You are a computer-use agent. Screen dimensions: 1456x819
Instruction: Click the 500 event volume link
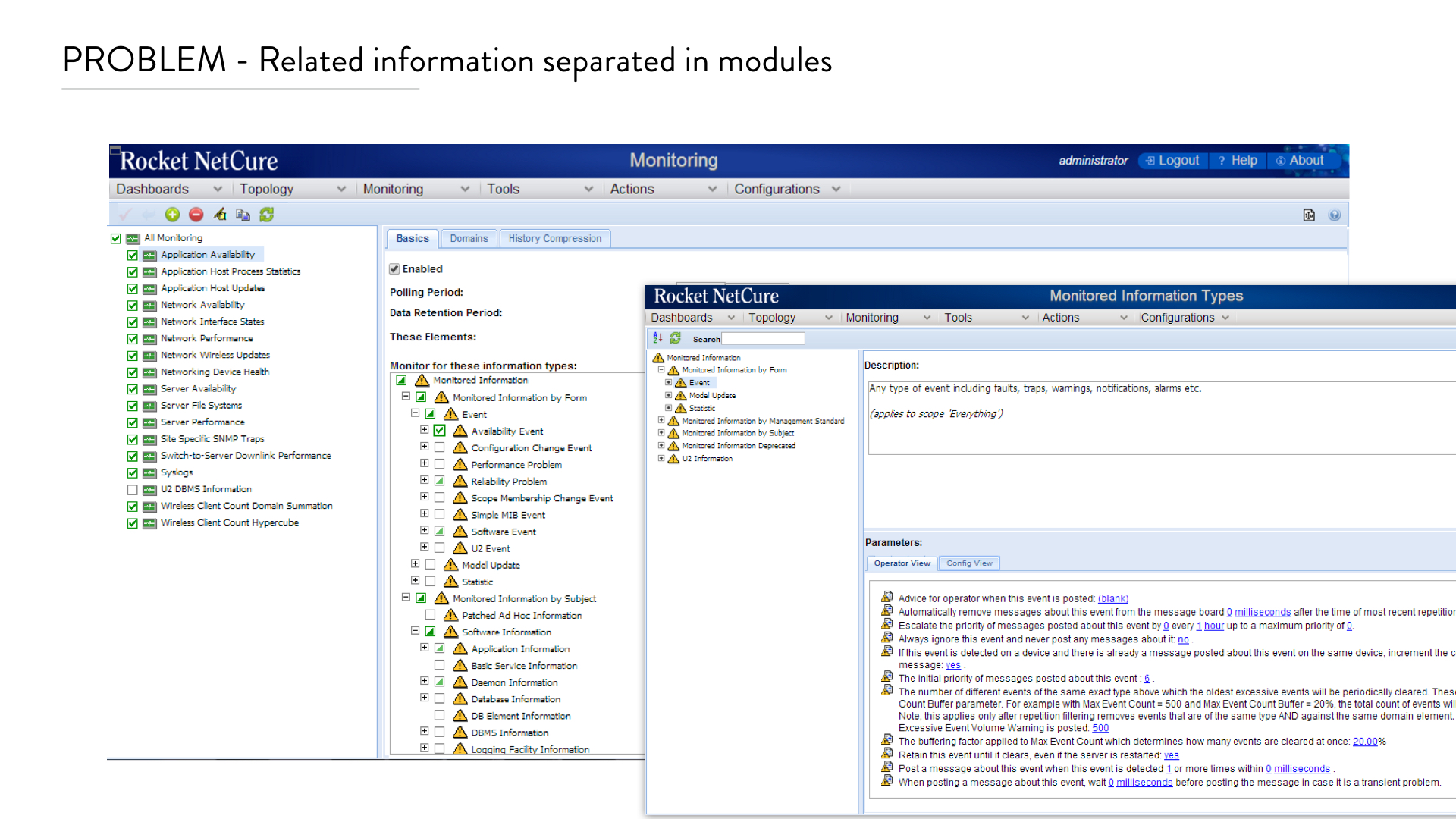pyautogui.click(x=1100, y=728)
